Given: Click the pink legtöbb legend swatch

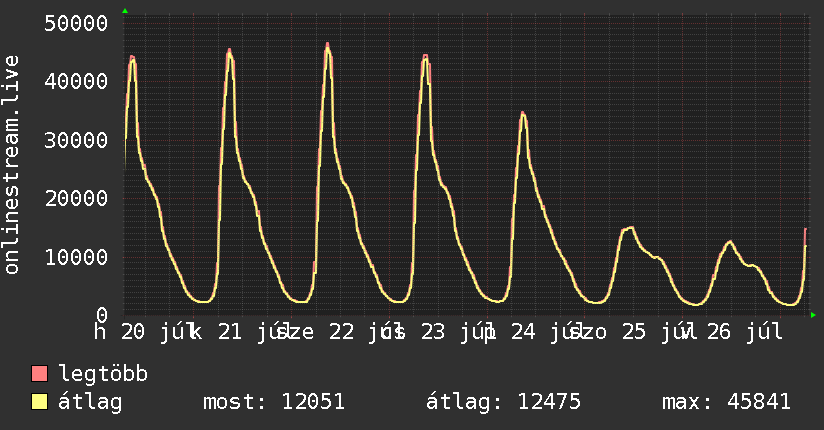Looking at the screenshot, I should 39,373.
